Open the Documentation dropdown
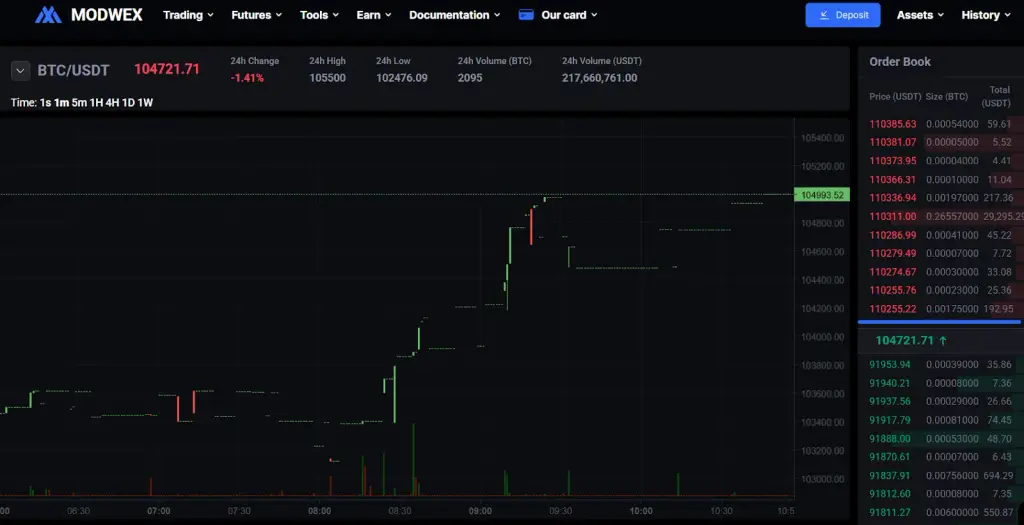 (x=455, y=15)
